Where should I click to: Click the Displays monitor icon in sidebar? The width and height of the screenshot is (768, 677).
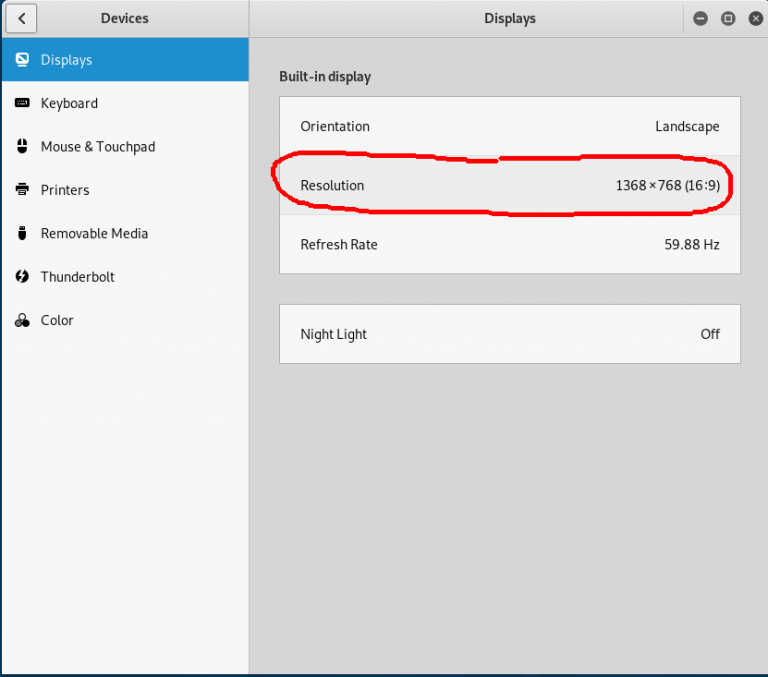pyautogui.click(x=22, y=60)
